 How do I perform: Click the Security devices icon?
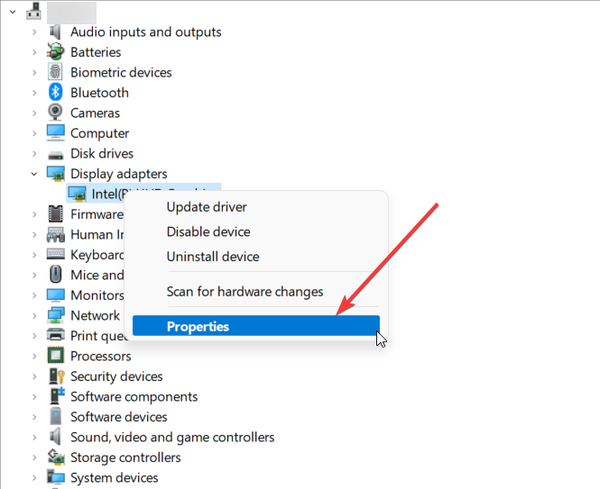click(x=57, y=376)
